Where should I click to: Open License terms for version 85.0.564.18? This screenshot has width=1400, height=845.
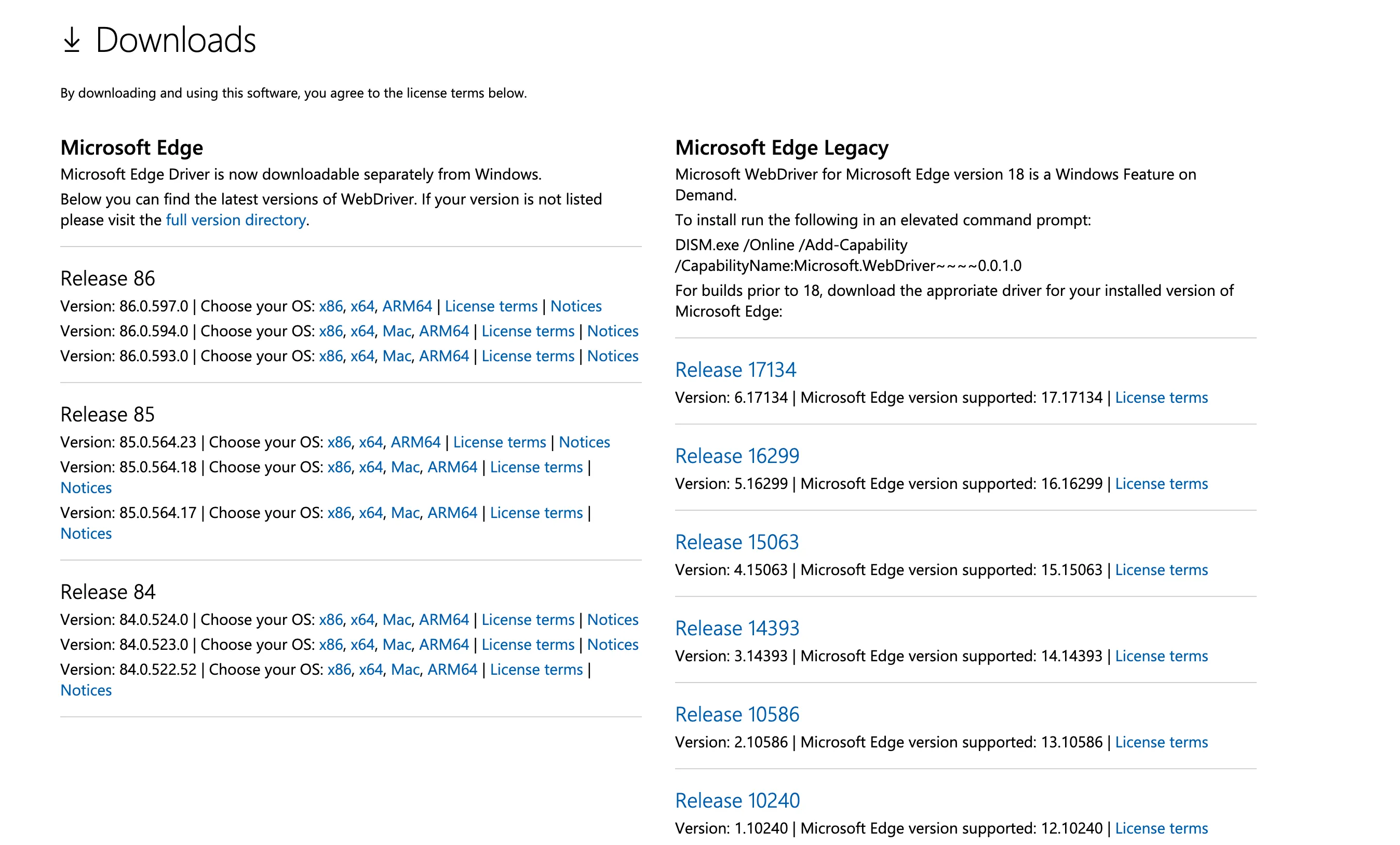click(536, 467)
